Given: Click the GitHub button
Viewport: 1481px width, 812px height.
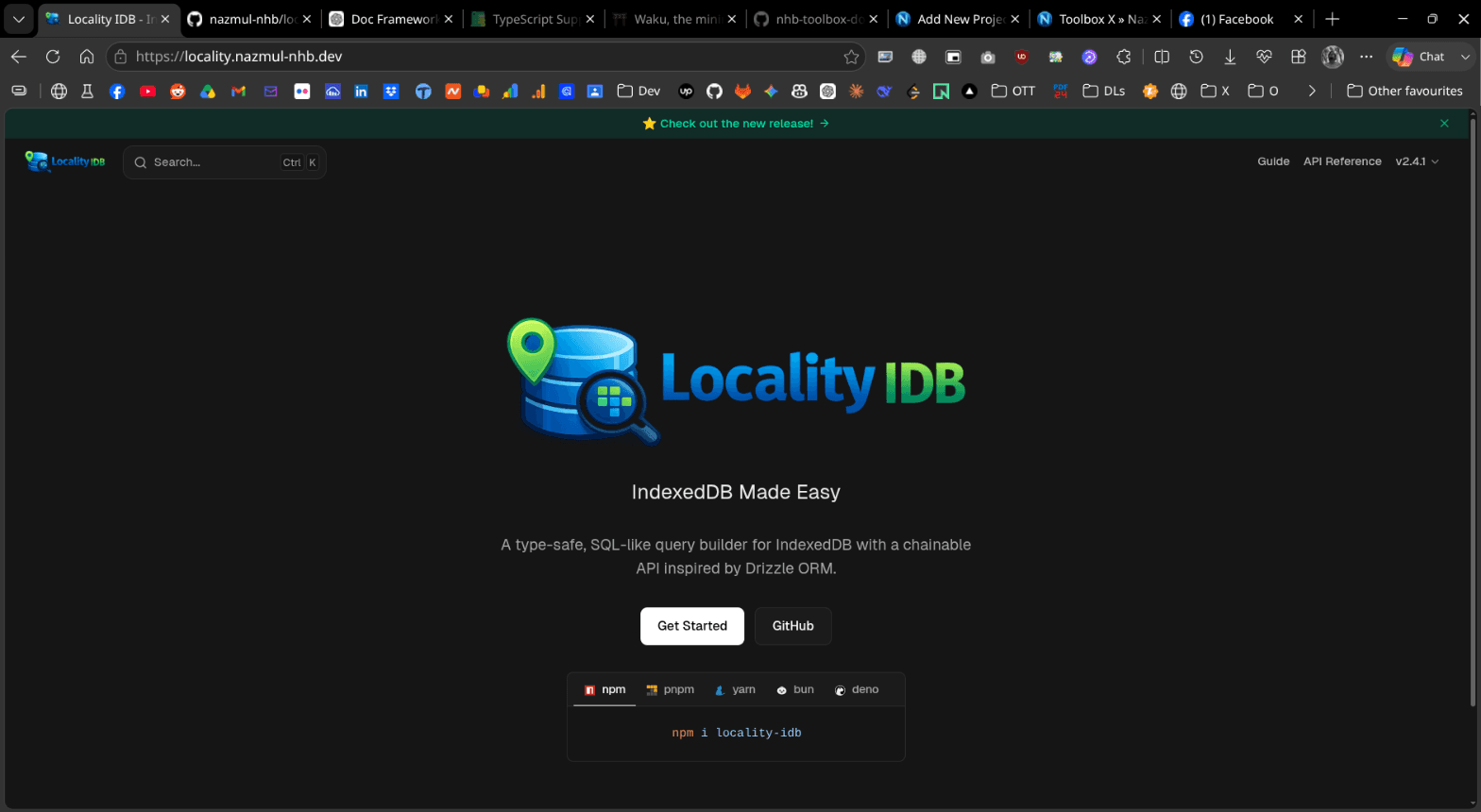Looking at the screenshot, I should (793, 626).
